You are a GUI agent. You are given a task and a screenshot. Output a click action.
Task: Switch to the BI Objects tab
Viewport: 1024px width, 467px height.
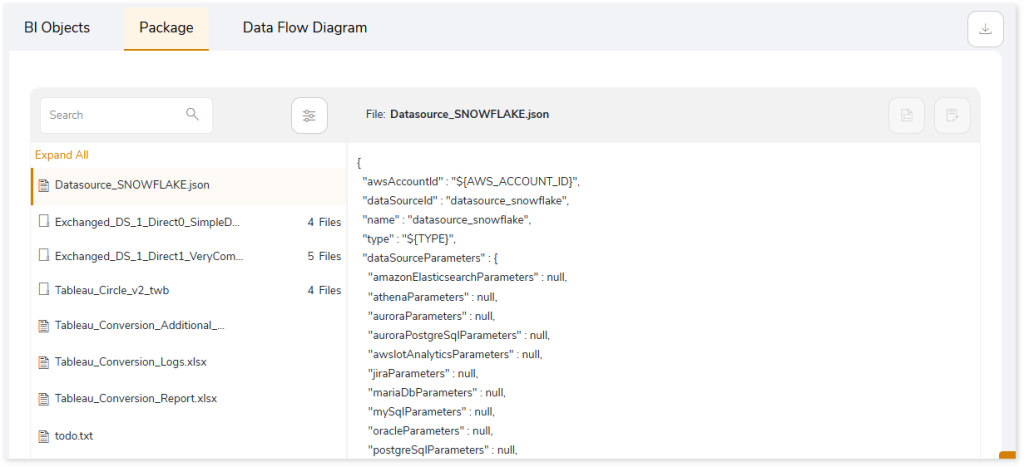[x=57, y=28]
